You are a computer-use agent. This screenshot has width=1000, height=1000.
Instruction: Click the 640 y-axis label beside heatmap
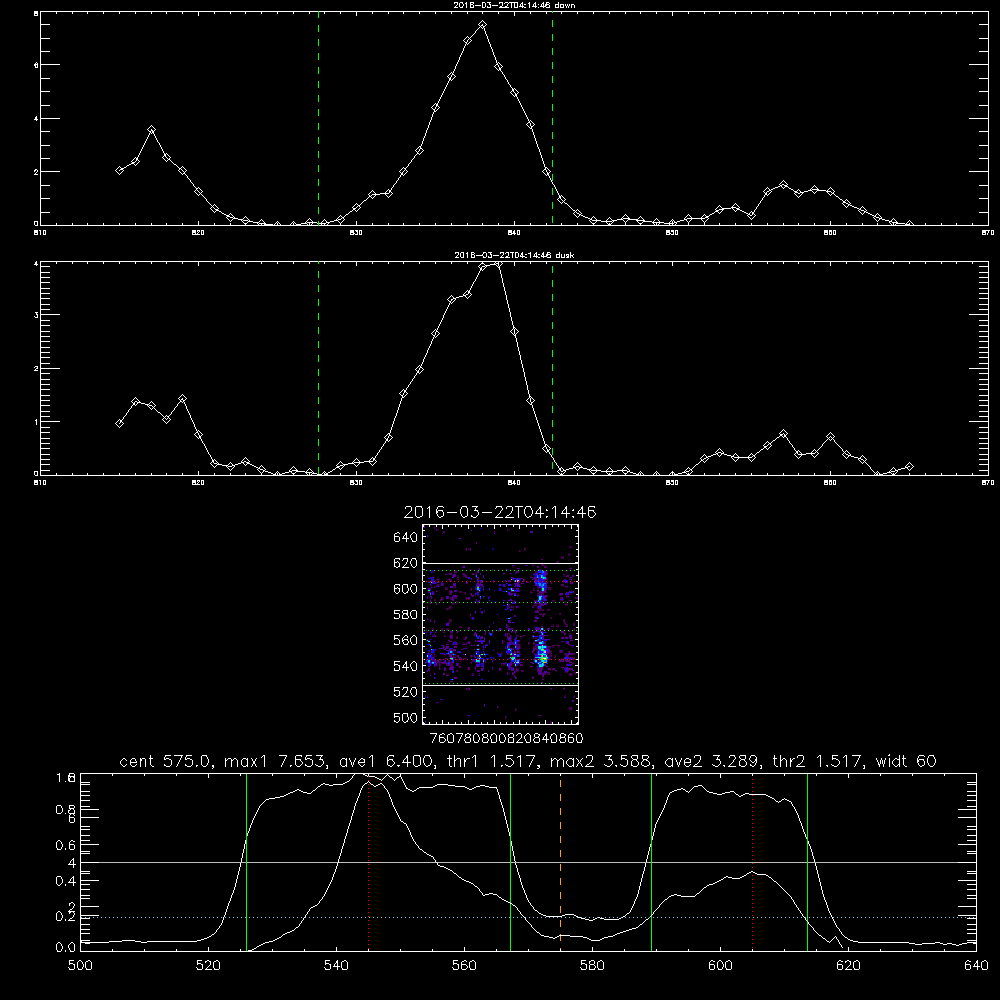[x=406, y=537]
